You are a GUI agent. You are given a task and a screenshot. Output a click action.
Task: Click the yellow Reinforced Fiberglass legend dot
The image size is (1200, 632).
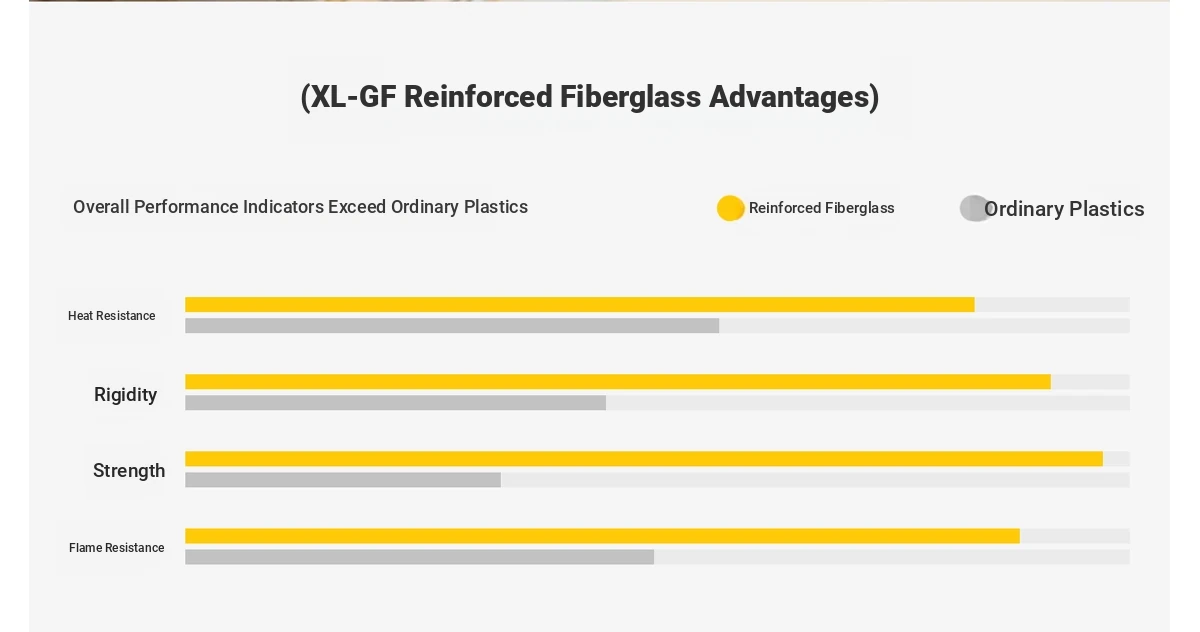731,208
